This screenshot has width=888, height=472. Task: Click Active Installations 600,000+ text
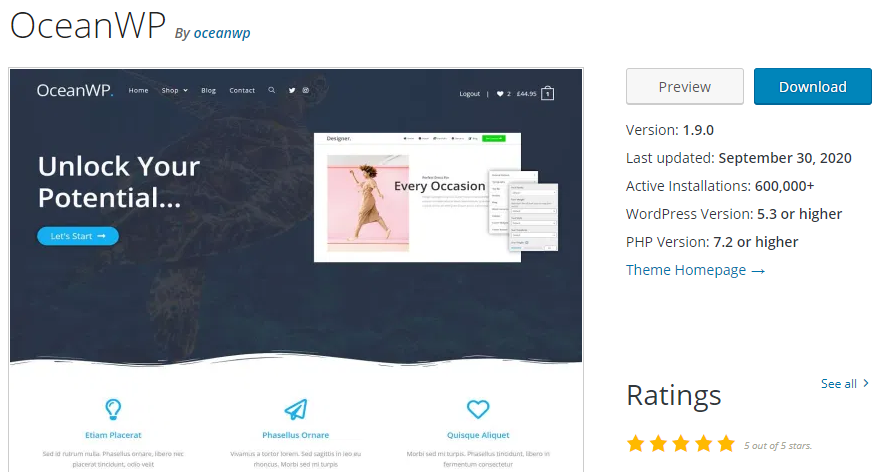click(720, 186)
